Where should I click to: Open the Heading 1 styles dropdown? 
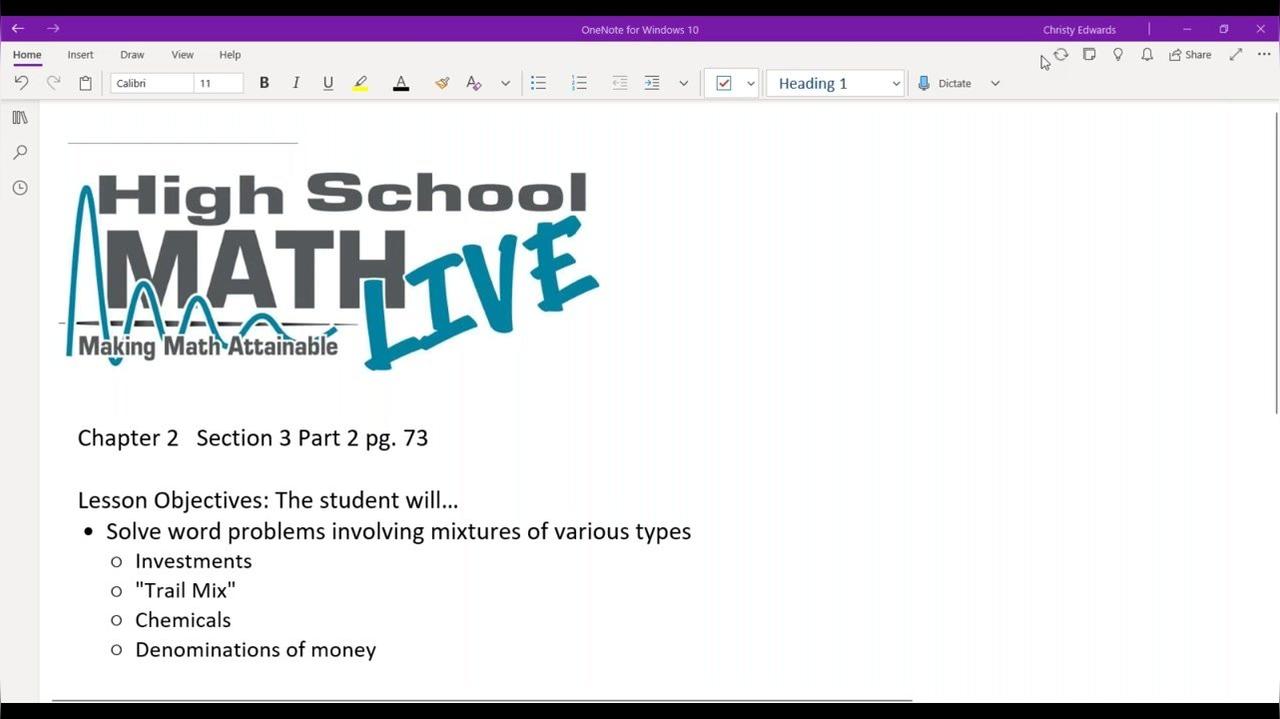[x=836, y=83]
